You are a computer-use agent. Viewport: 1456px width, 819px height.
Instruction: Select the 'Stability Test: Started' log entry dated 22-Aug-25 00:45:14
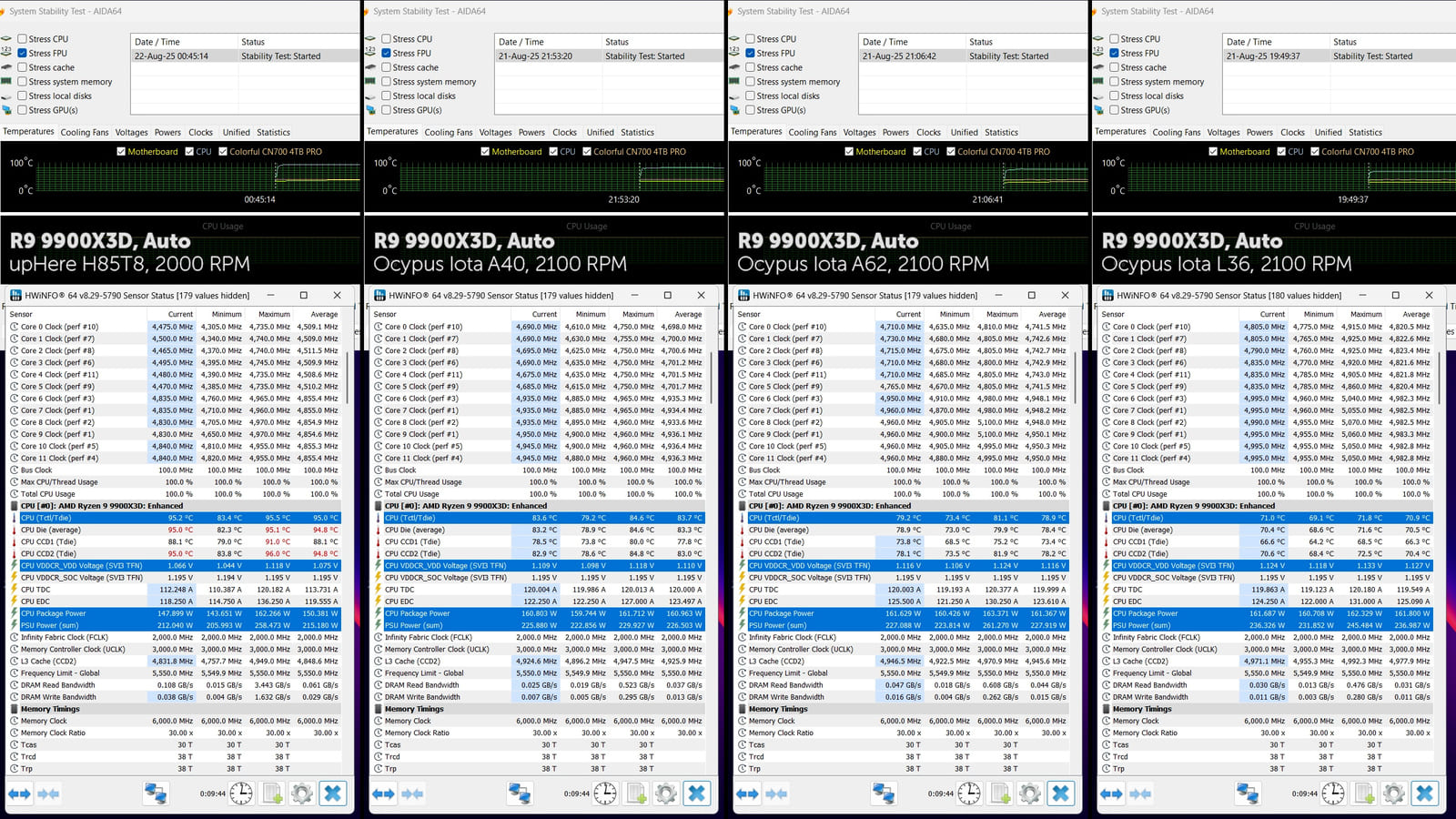245,56
